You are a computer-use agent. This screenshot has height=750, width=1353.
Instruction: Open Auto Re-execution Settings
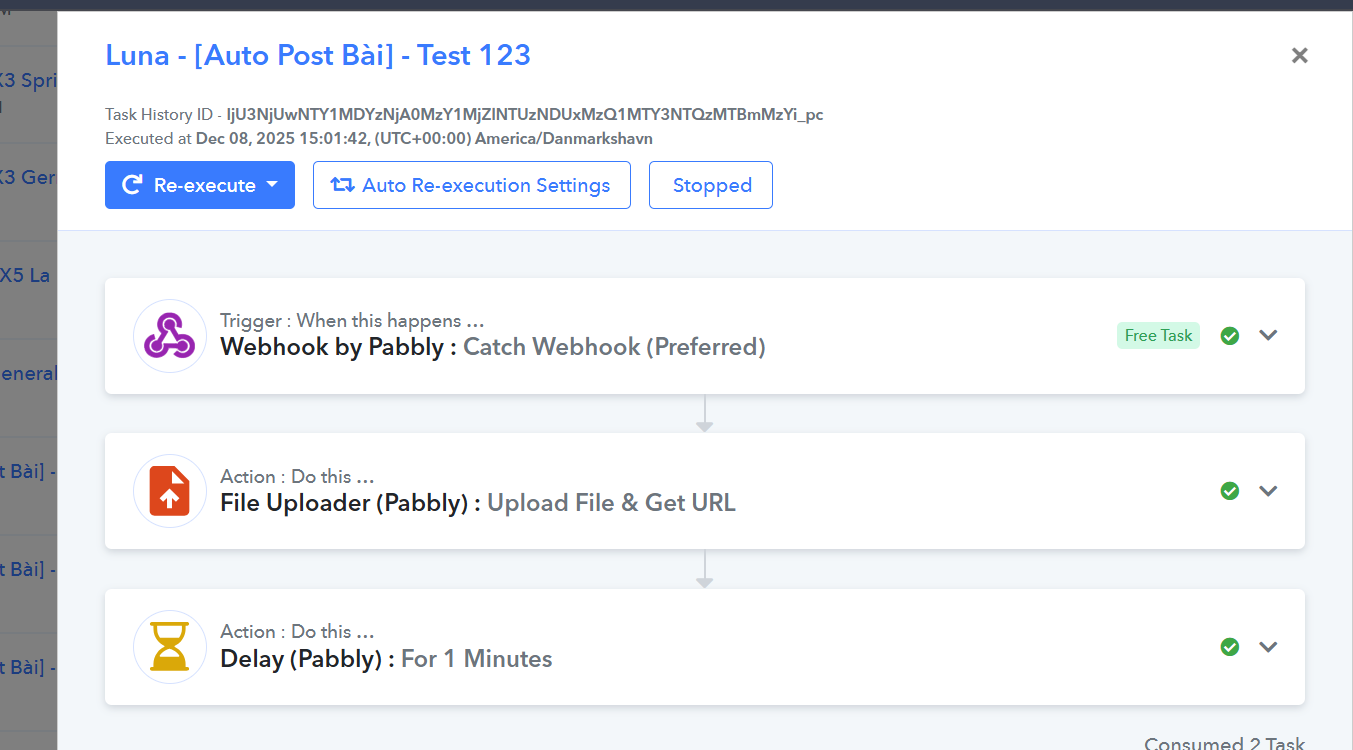coord(472,185)
